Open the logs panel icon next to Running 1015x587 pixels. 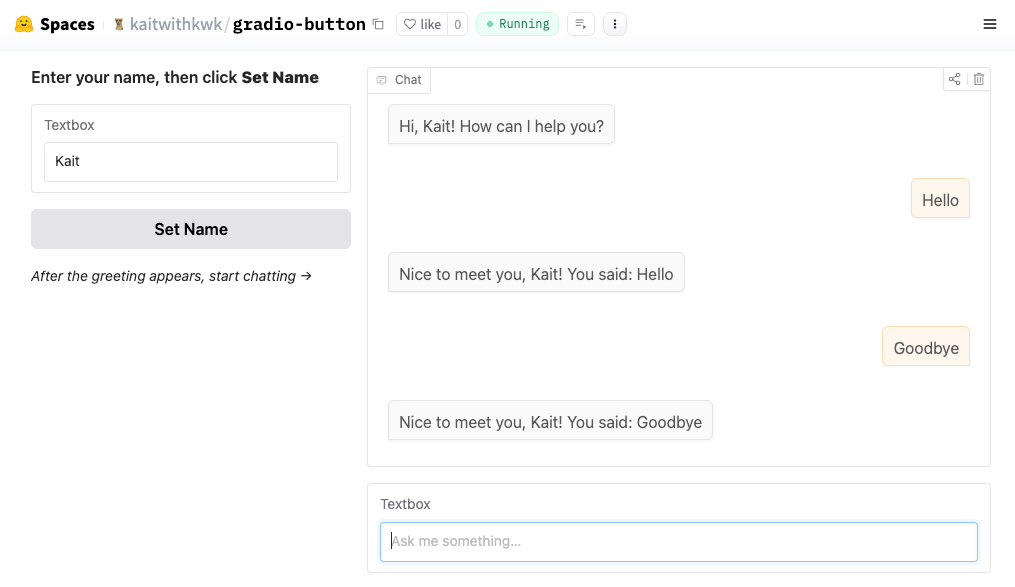(581, 24)
